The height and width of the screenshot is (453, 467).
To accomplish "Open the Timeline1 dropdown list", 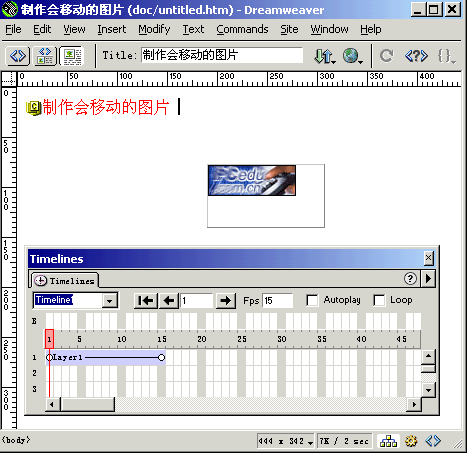I will [x=109, y=301].
